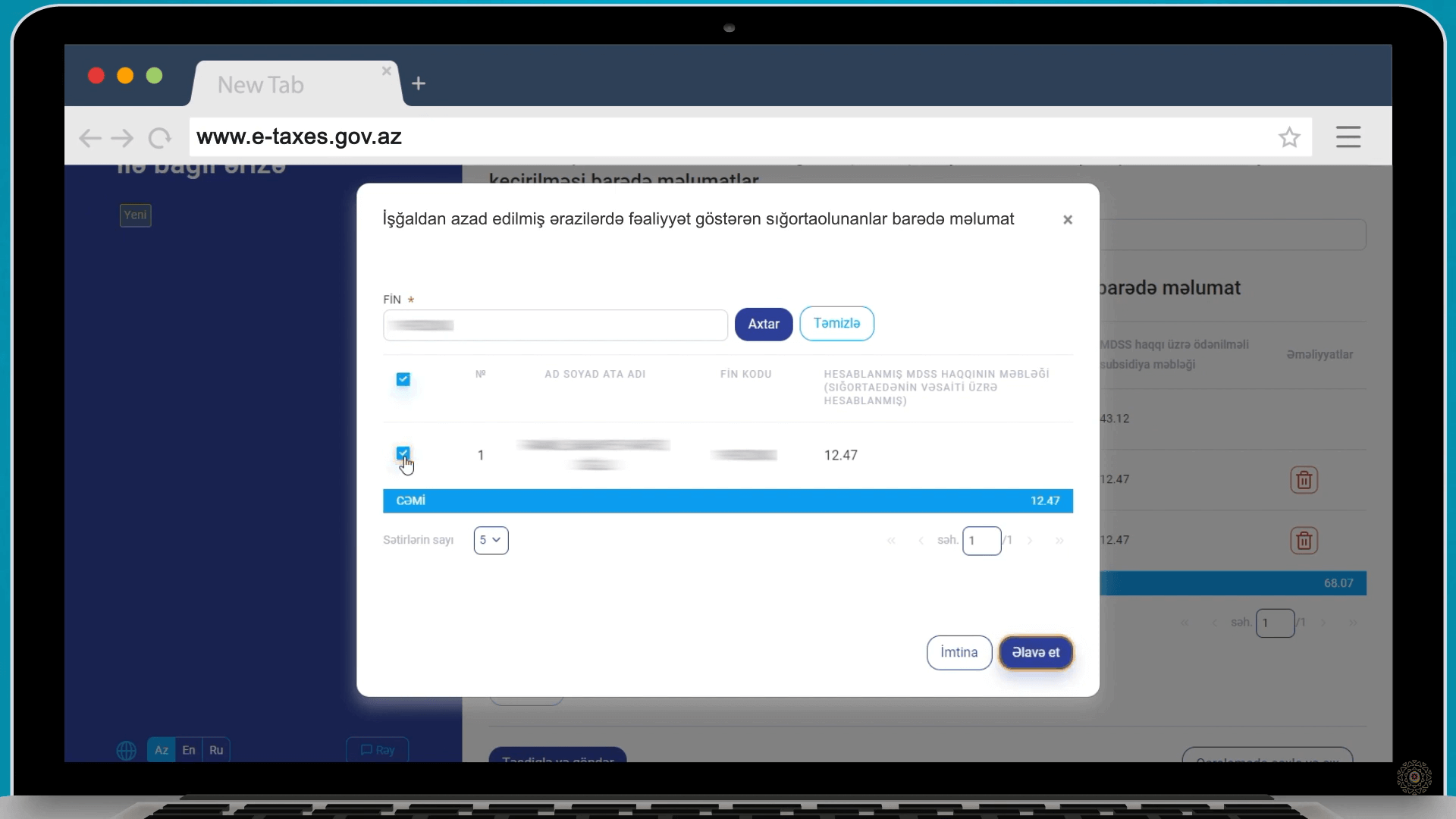Open the rows-per-page dropdown showing 5
1456x819 pixels.
491,541
